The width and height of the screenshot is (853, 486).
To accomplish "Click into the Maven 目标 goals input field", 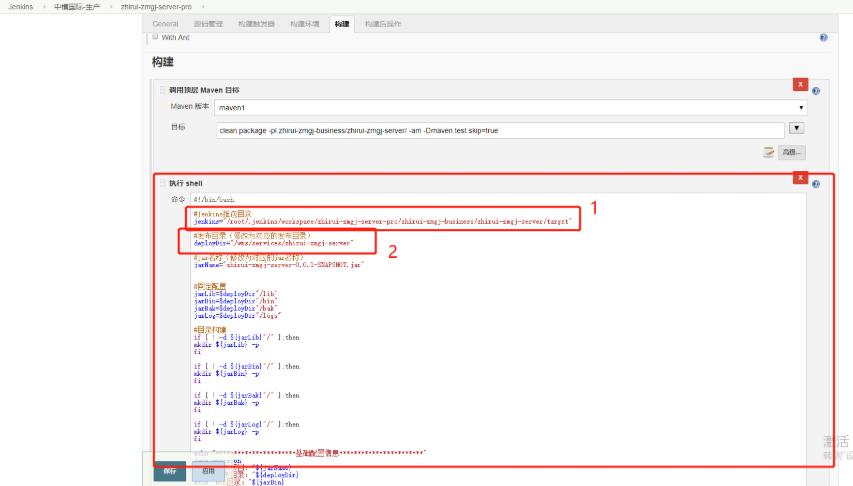I will (x=500, y=131).
